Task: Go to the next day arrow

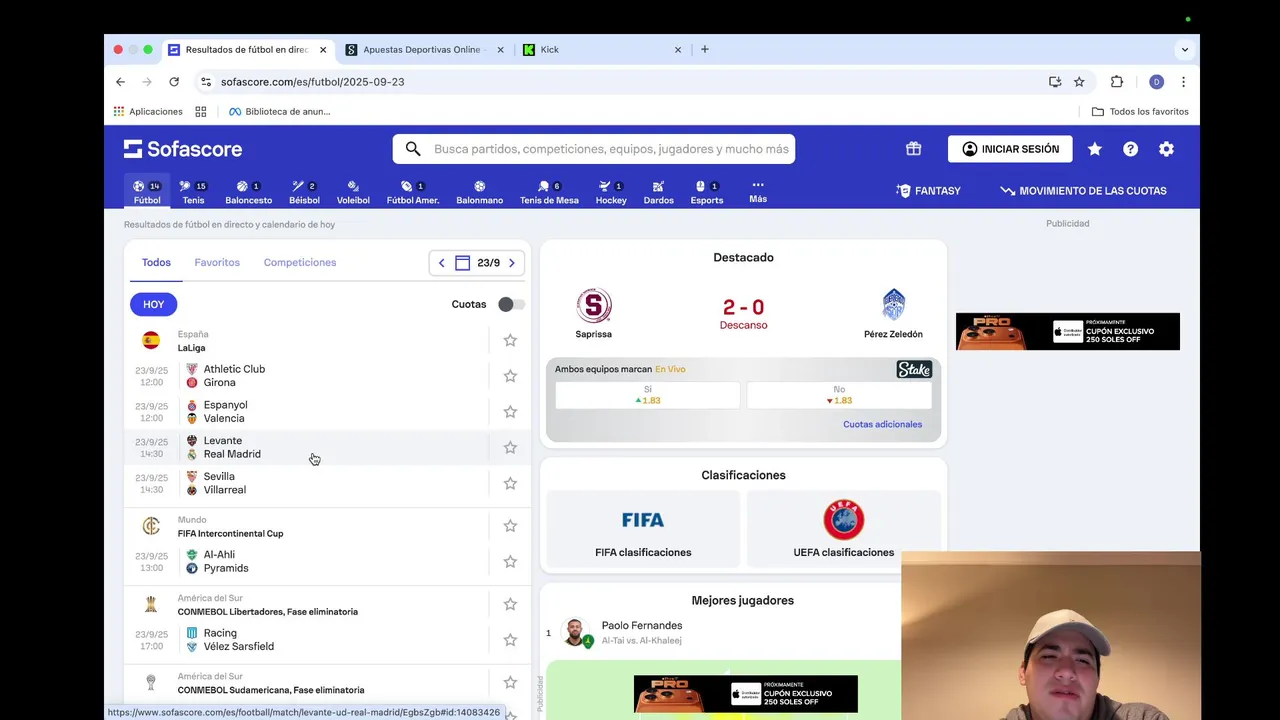Action: (512, 263)
